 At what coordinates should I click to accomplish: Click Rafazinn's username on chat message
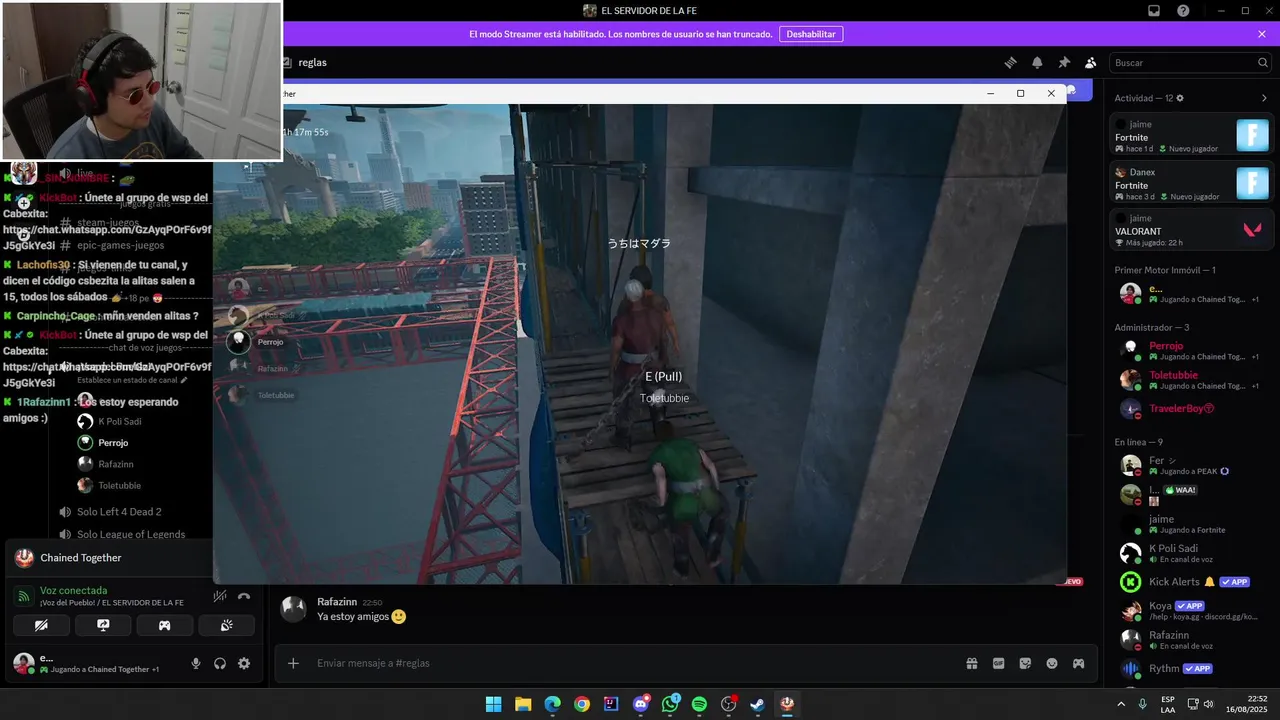click(x=337, y=602)
